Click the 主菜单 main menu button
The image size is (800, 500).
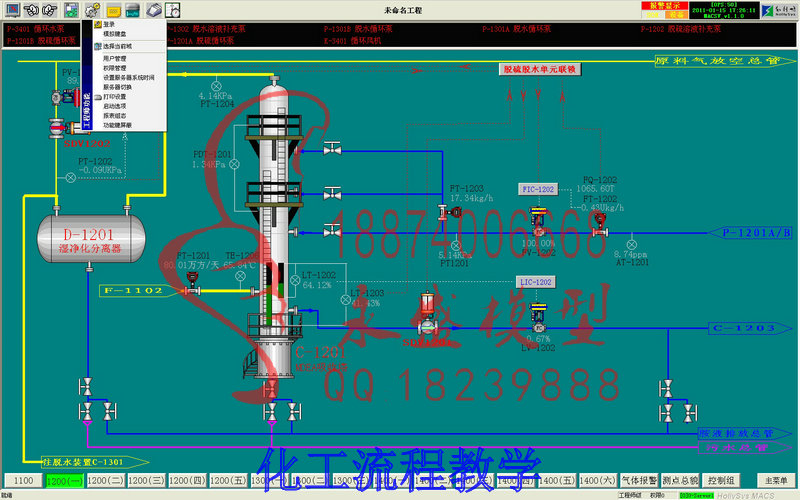pyautogui.click(x=776, y=481)
